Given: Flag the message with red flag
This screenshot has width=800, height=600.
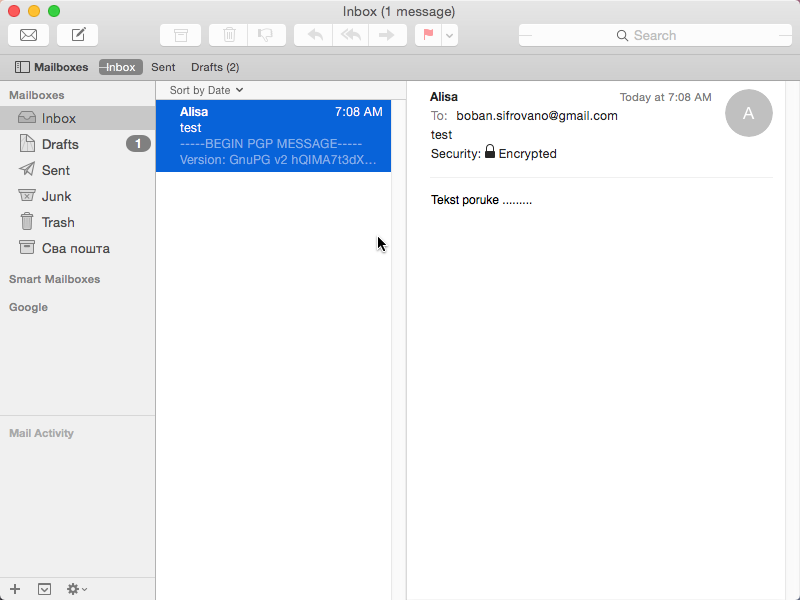Looking at the screenshot, I should tap(428, 35).
